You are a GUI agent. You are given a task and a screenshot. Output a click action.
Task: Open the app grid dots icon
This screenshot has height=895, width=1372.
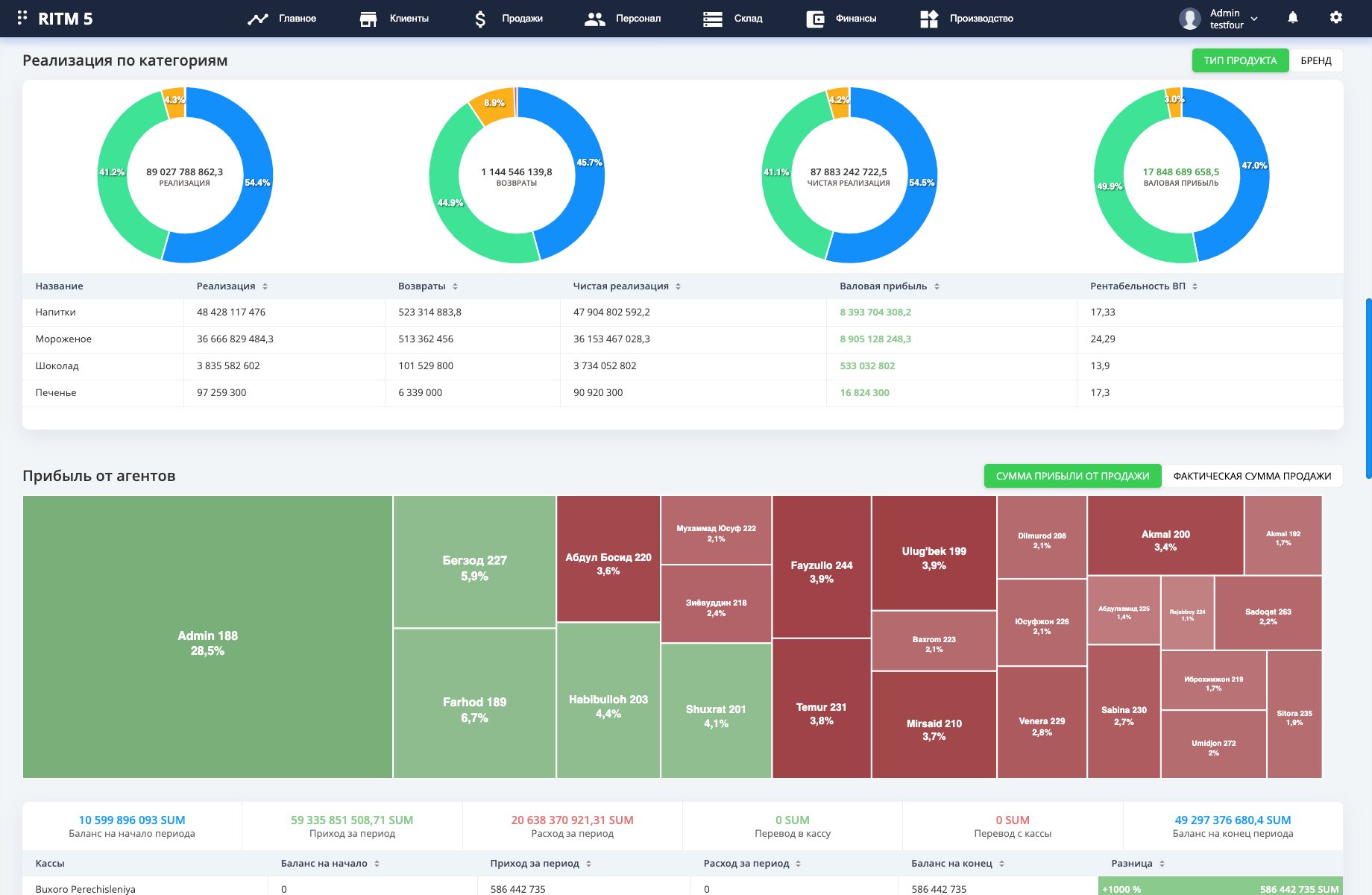pyautogui.click(x=22, y=16)
